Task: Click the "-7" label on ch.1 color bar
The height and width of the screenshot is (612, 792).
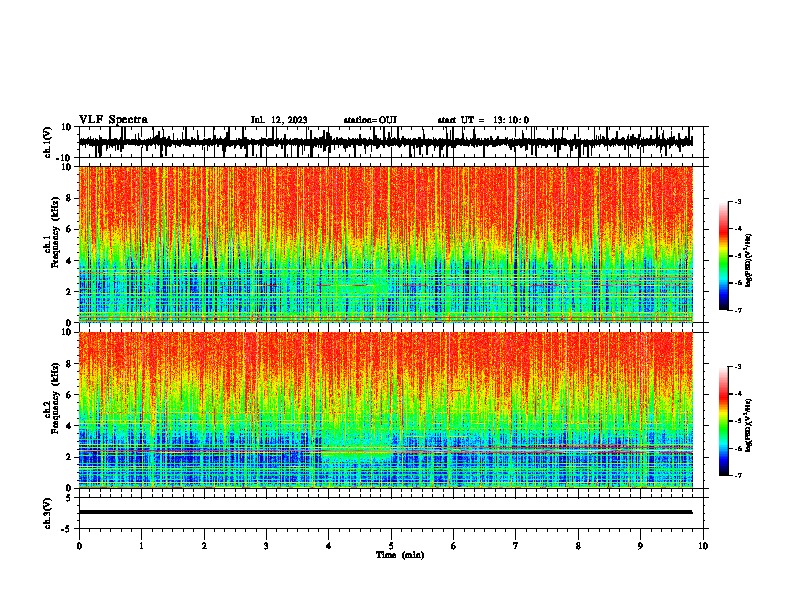Action: click(737, 310)
